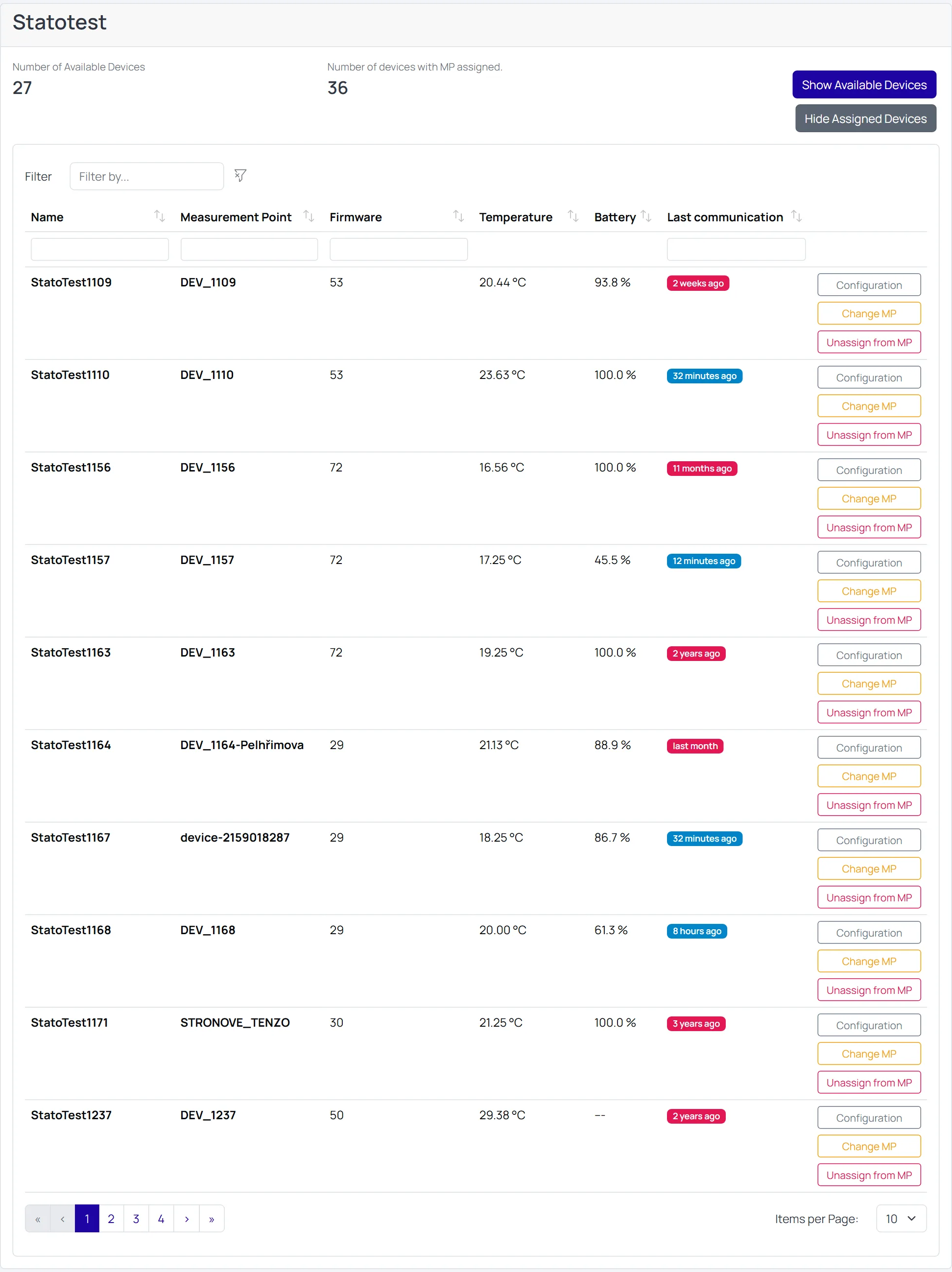Click the Name column filter input
This screenshot has height=1272, width=952.
coord(99,250)
